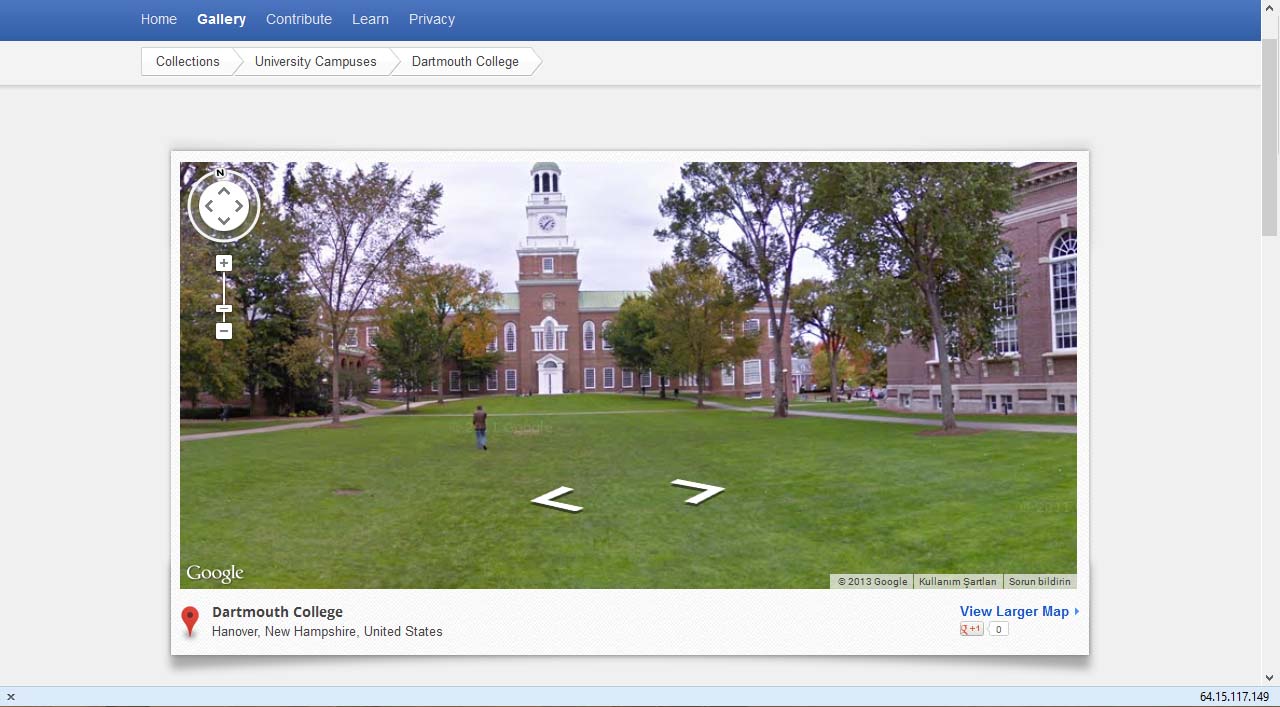The image size is (1280, 707).
Task: Click the zoom slider handle
Action: tap(224, 309)
